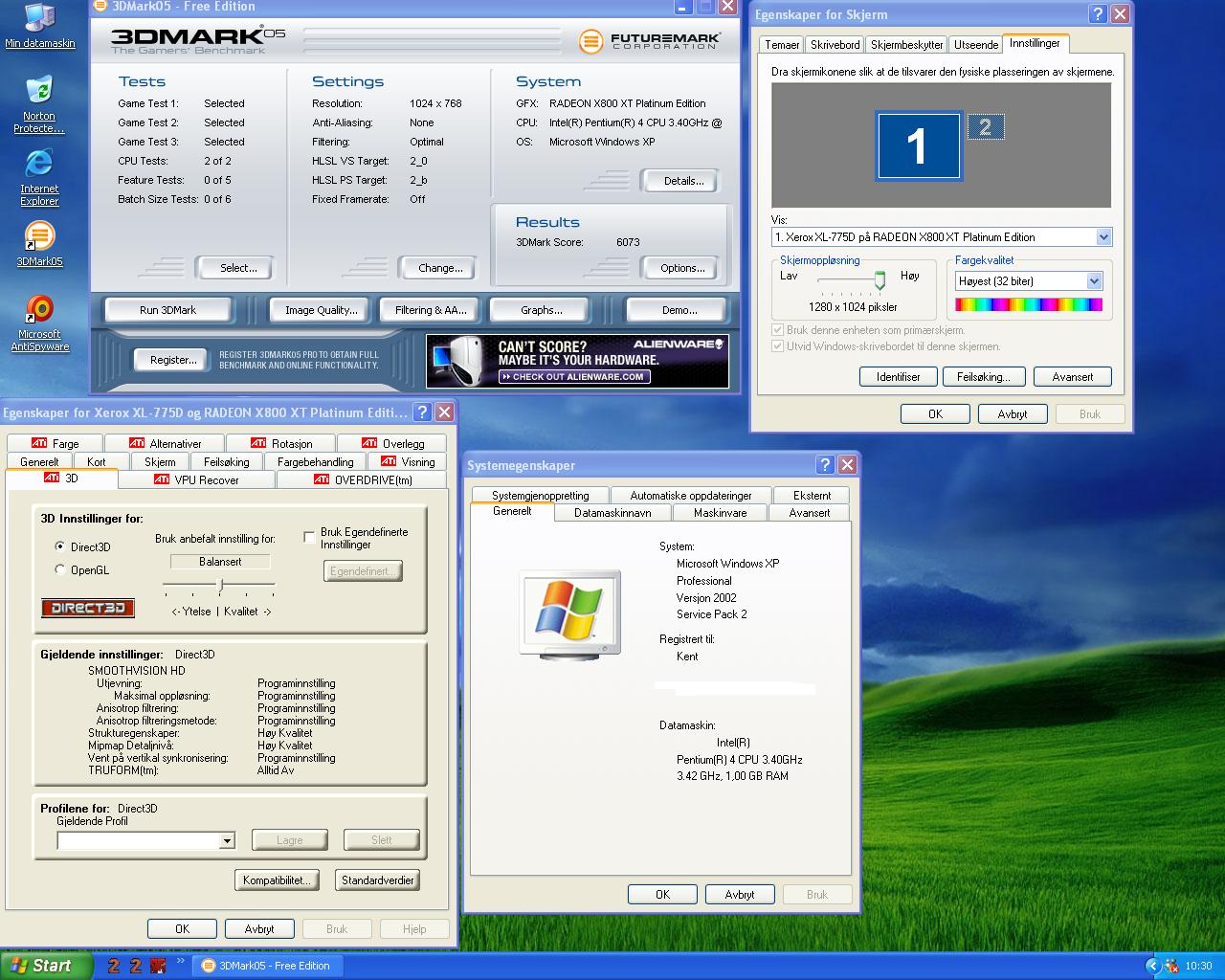This screenshot has width=1225, height=980.
Task: Click OK in Systemegenskaper window
Action: (x=662, y=894)
